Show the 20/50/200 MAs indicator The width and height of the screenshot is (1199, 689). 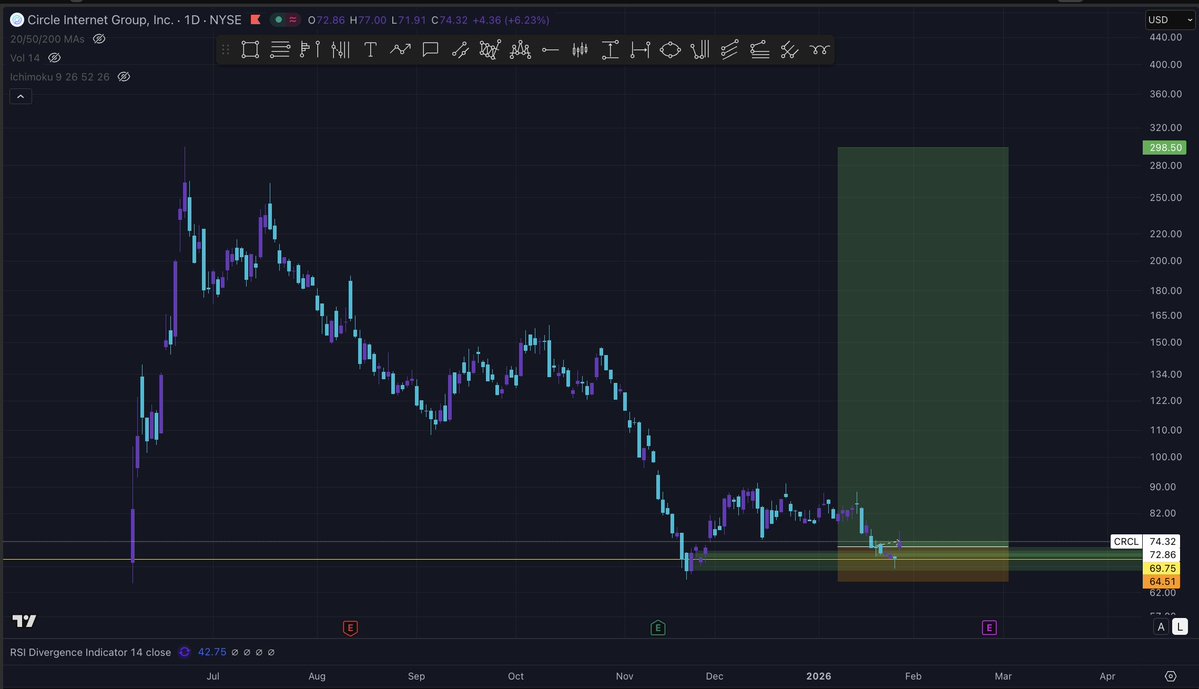99,38
